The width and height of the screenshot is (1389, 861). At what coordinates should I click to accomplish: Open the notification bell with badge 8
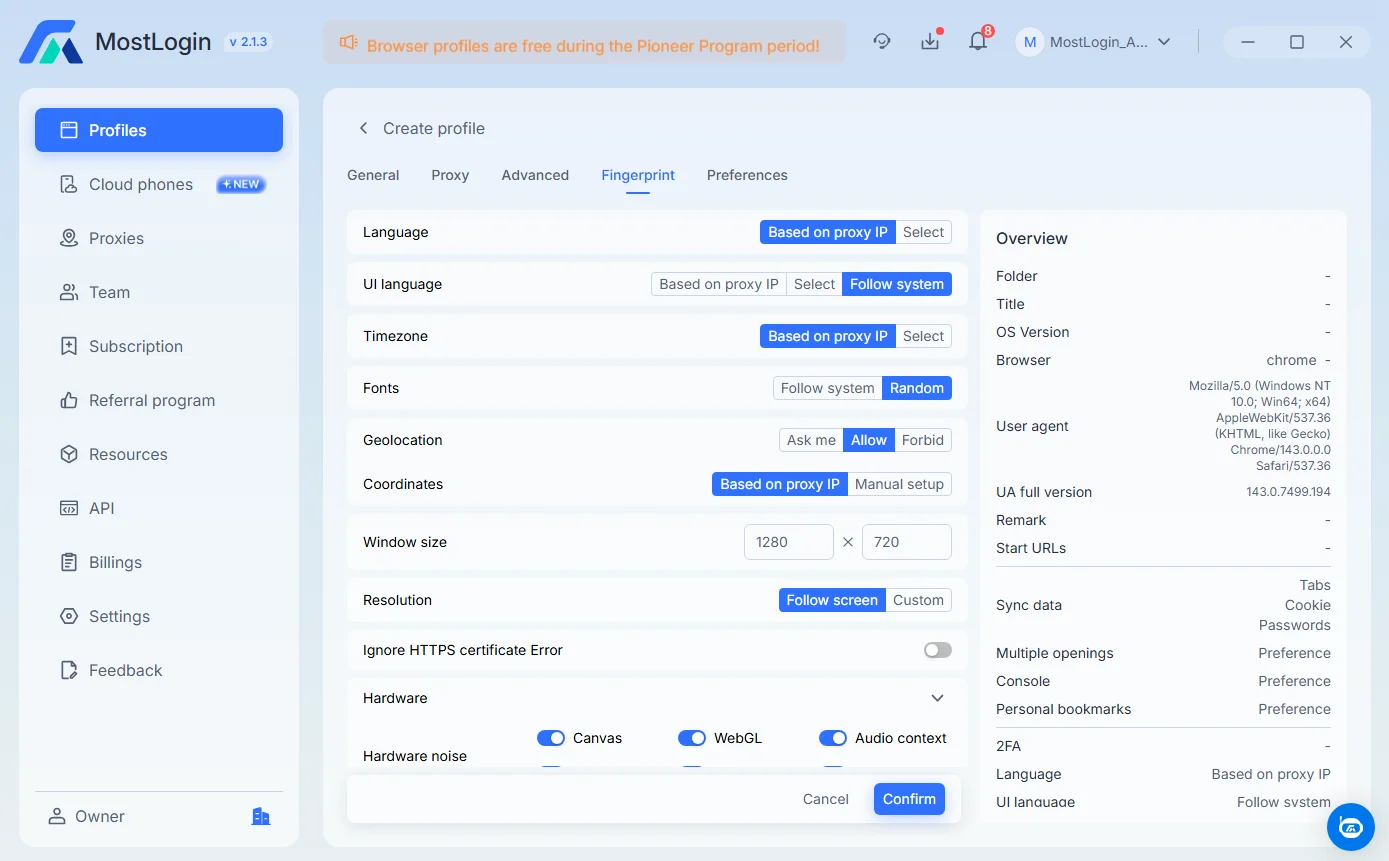point(978,41)
